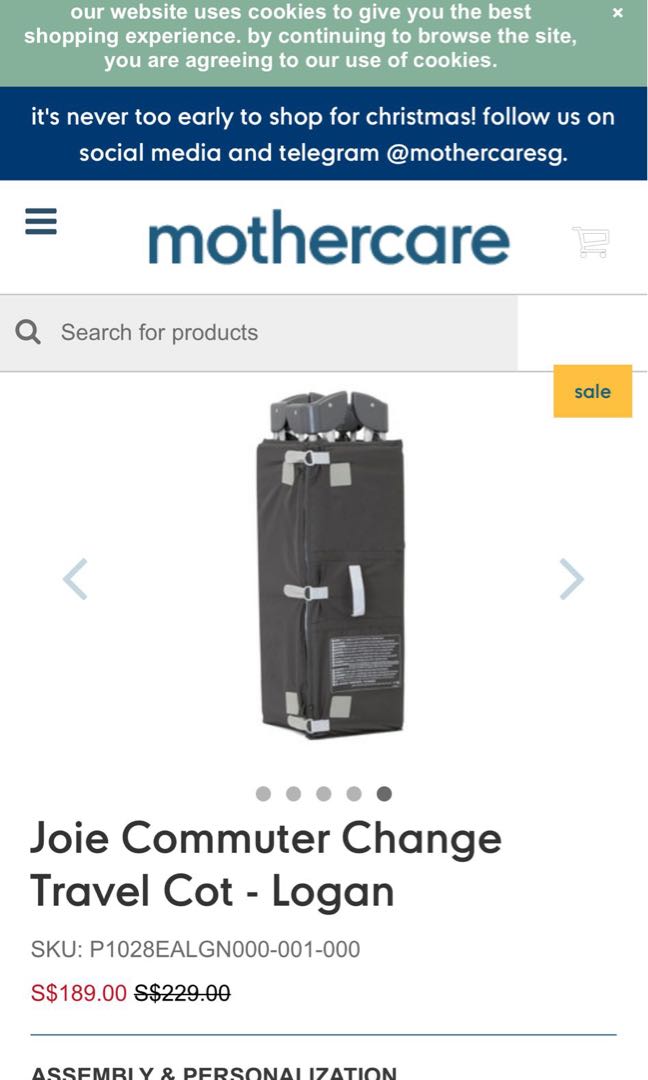
Task: Click the Christmas social media promo banner
Action: coord(324,134)
